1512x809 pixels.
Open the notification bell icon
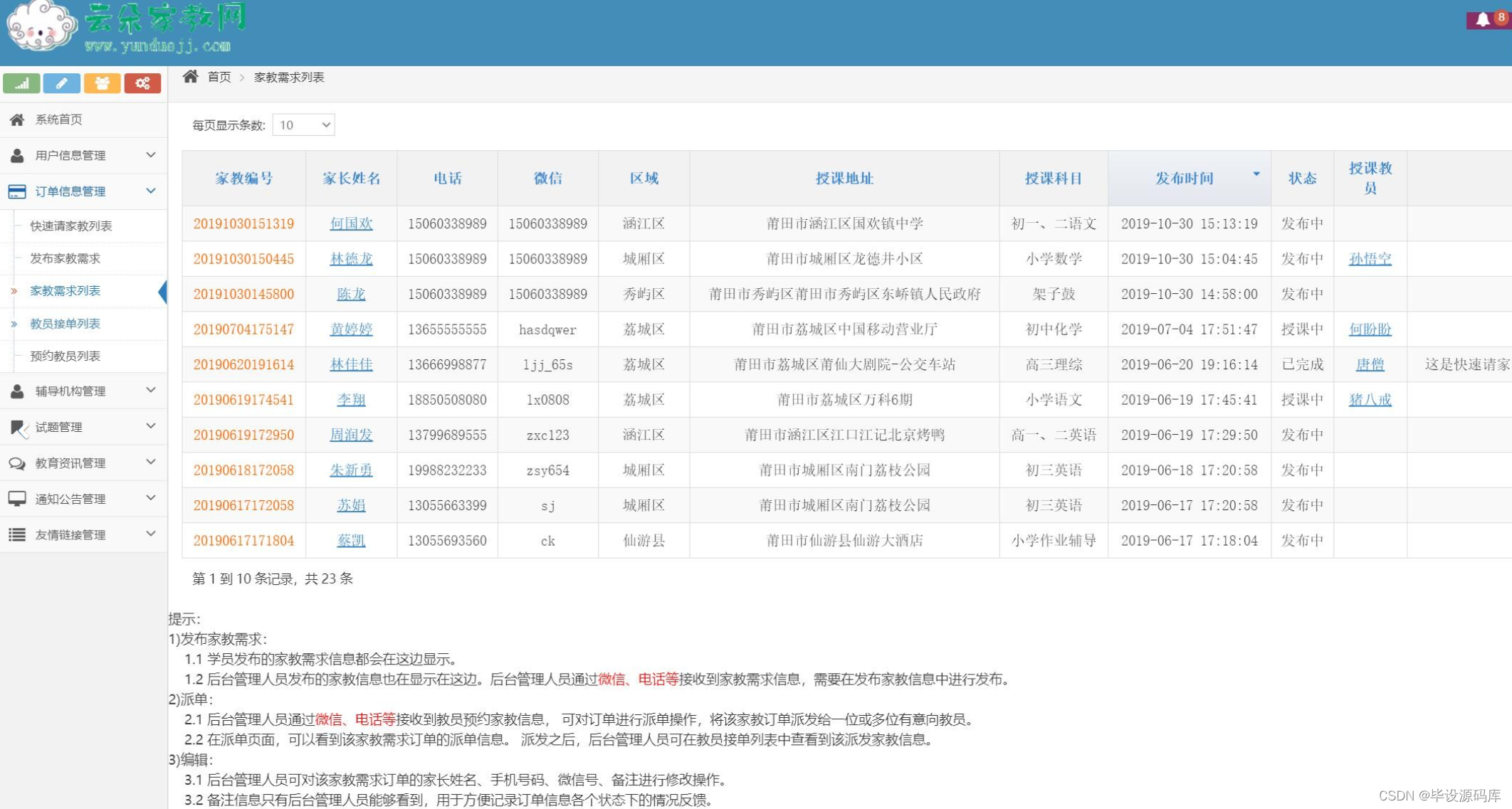[1482, 20]
